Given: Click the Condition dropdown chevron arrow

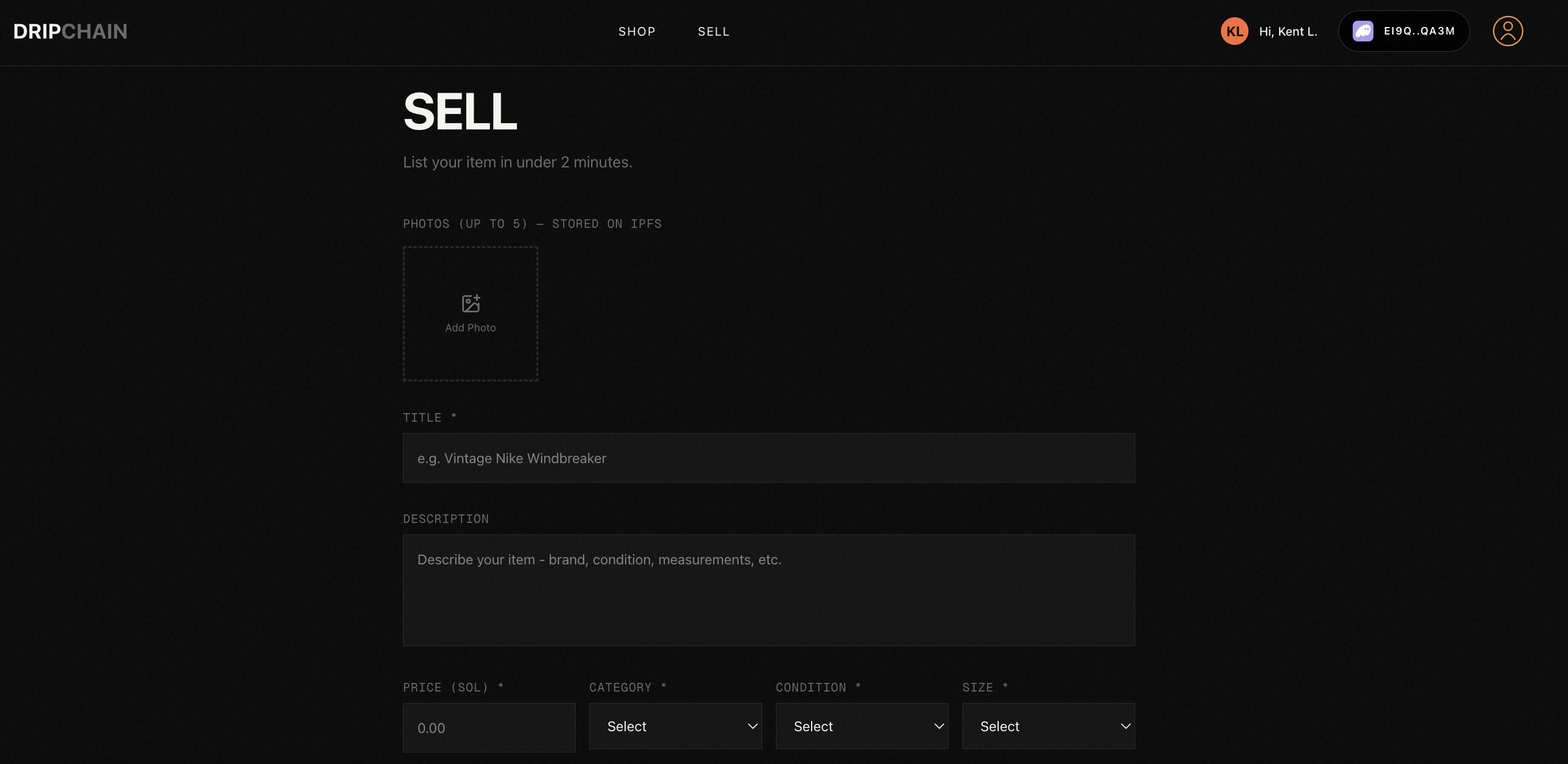Looking at the screenshot, I should pyautogui.click(x=939, y=726).
